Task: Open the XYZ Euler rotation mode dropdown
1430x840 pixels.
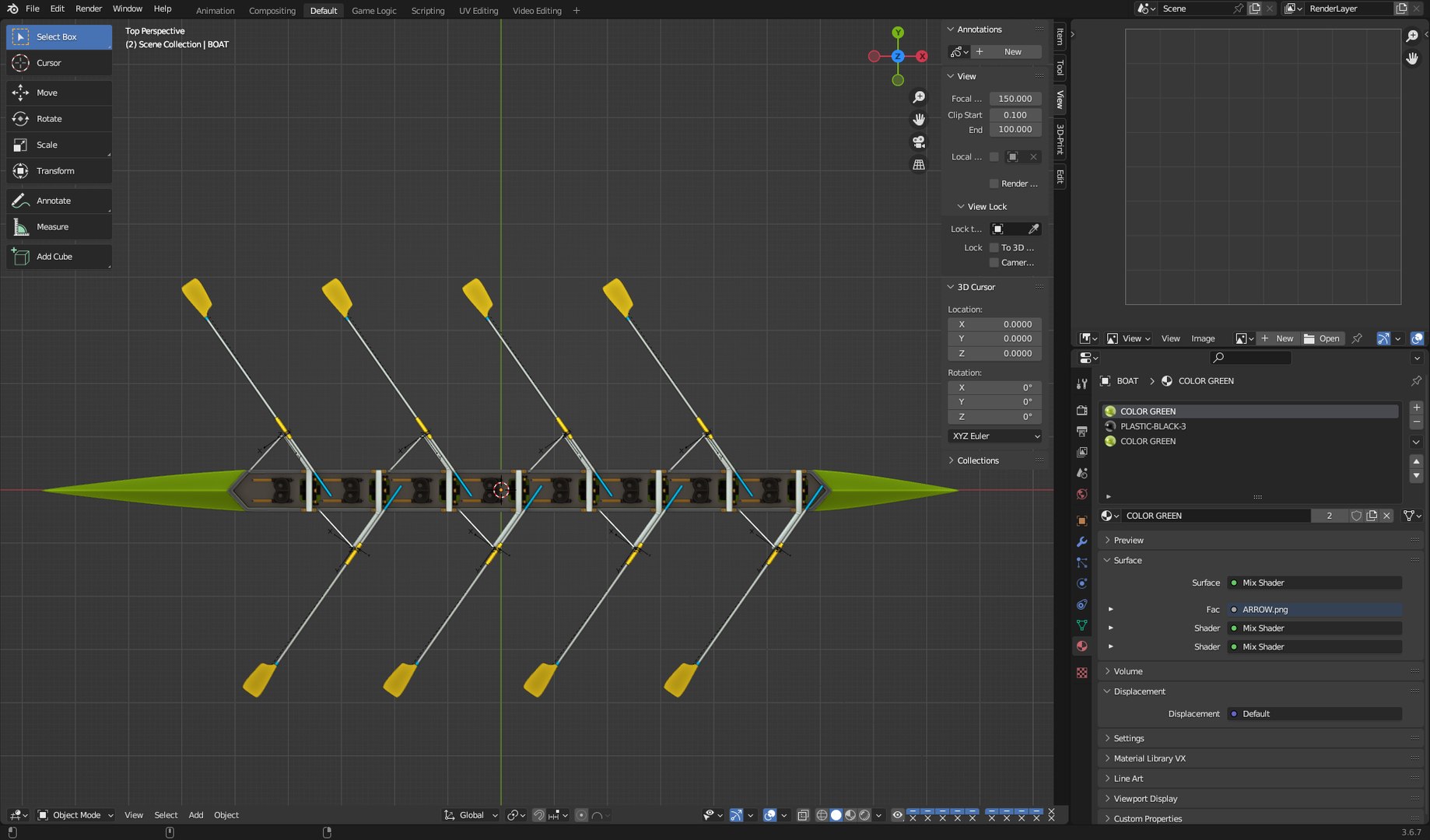Action: click(x=995, y=436)
